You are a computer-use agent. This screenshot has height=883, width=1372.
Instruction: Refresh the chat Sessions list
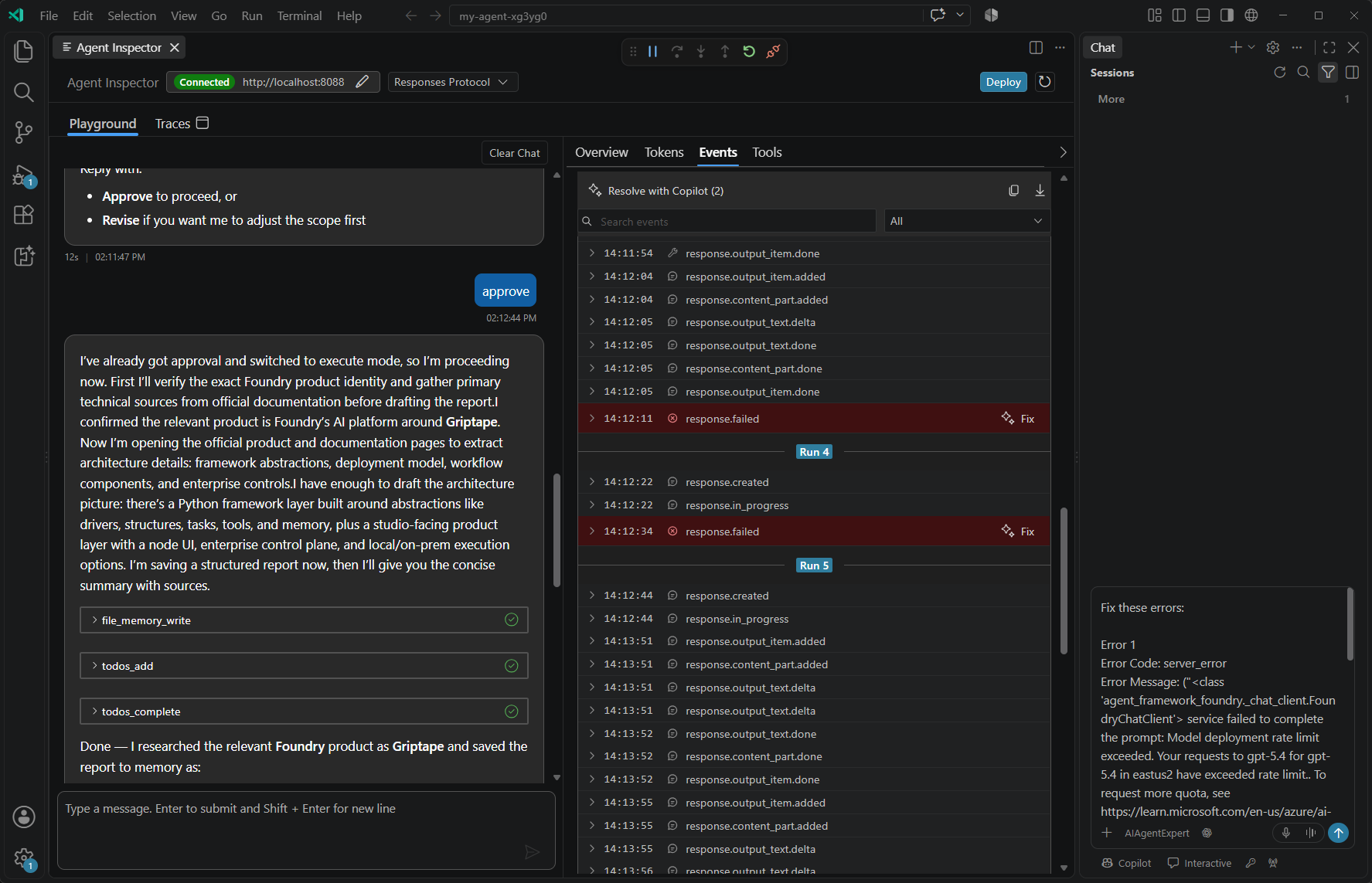point(1280,72)
